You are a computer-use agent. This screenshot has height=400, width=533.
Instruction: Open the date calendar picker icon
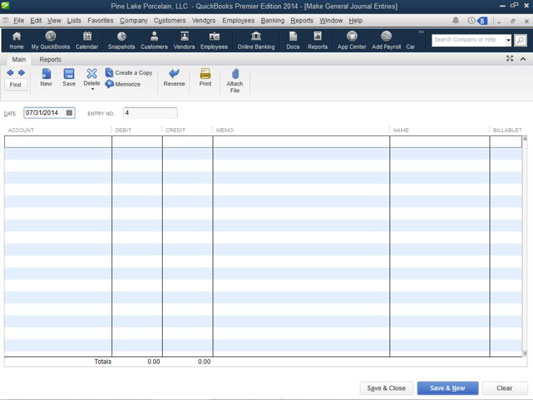tap(69, 113)
